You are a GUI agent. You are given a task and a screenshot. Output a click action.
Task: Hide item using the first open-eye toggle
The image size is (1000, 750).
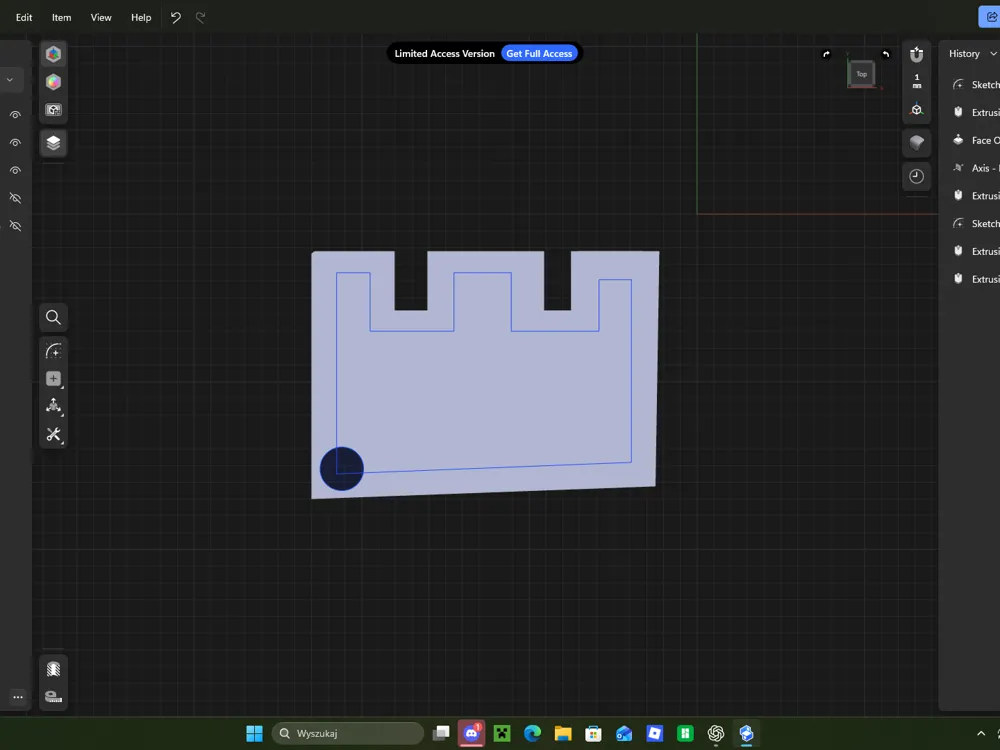pyautogui.click(x=15, y=115)
